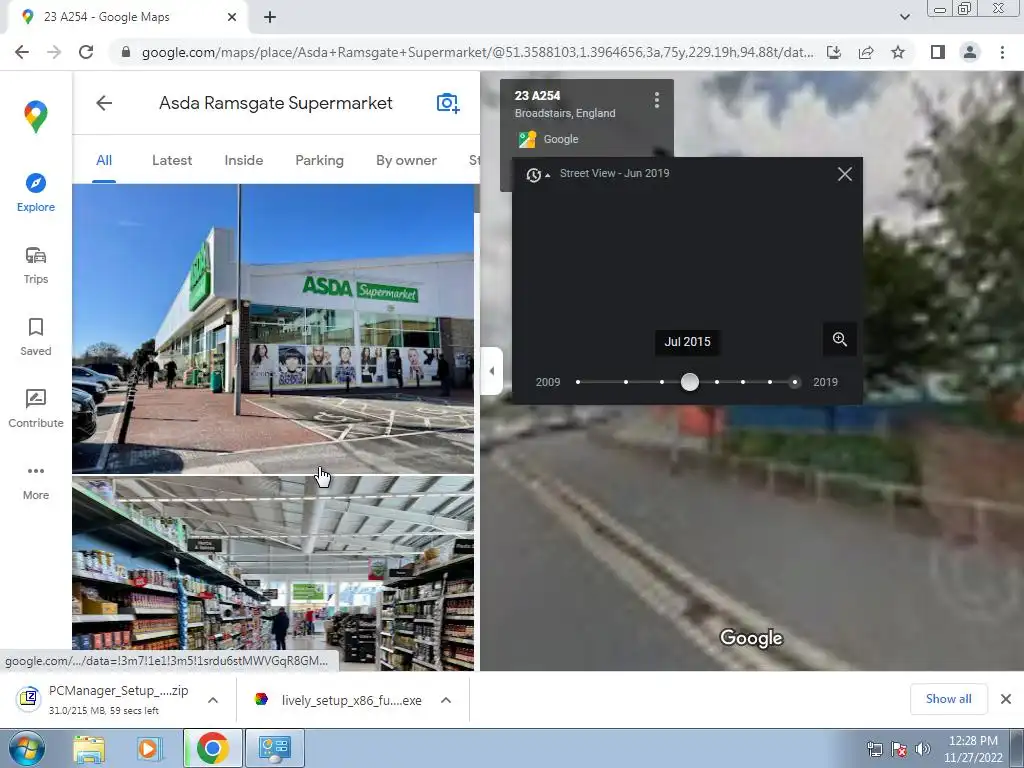Image resolution: width=1024 pixels, height=768 pixels.
Task: Close the Street View time travel panel
Action: pos(844,174)
